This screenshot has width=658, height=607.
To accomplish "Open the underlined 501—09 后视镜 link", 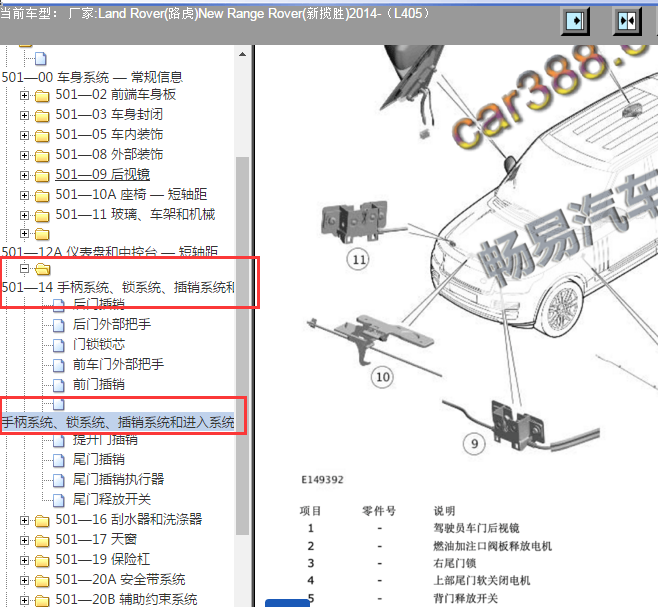I will pyautogui.click(x=102, y=174).
